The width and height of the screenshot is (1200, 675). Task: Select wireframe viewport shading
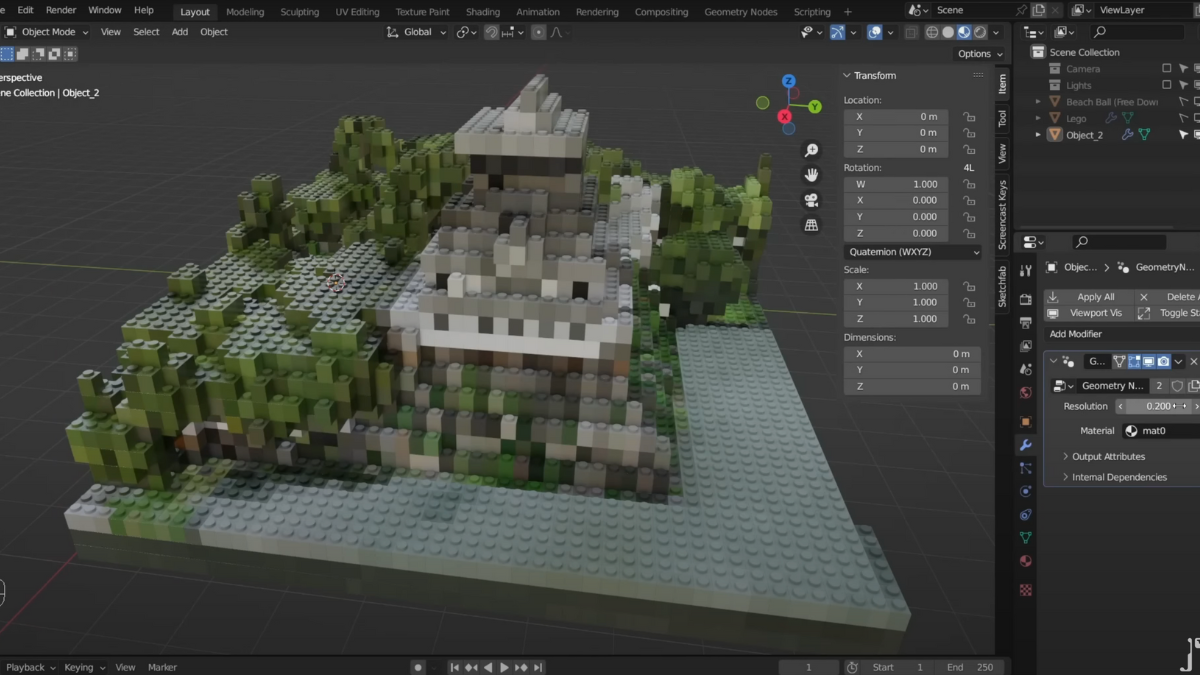pos(931,32)
